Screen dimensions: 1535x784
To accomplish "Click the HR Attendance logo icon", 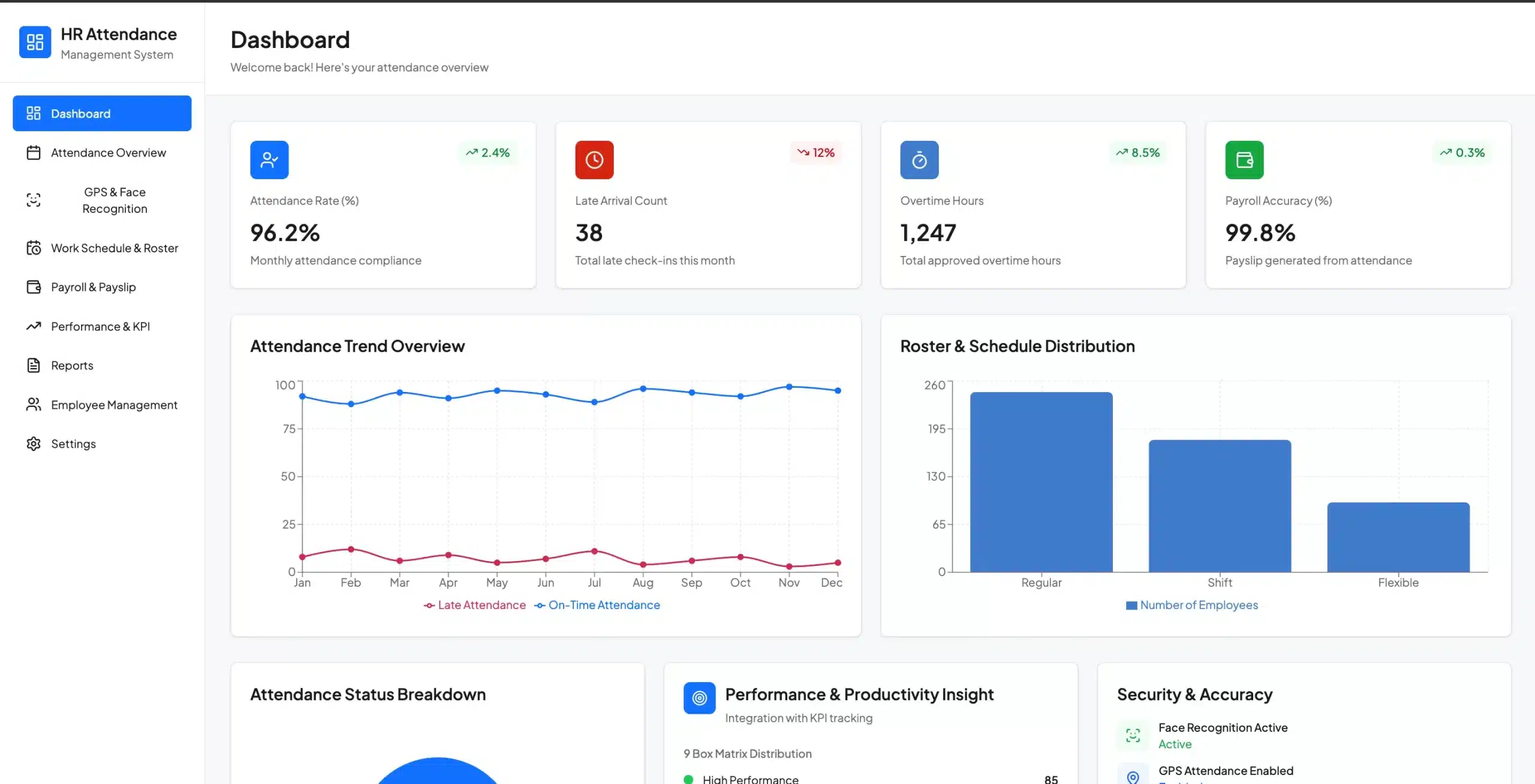I will [x=35, y=42].
